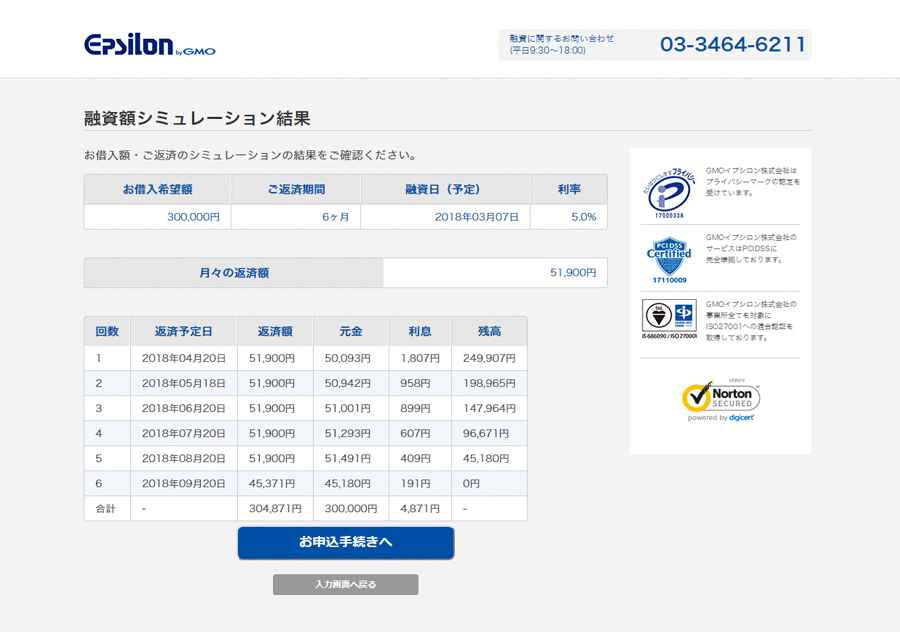Click the 回数 column header
The height and width of the screenshot is (632, 900).
click(x=107, y=331)
